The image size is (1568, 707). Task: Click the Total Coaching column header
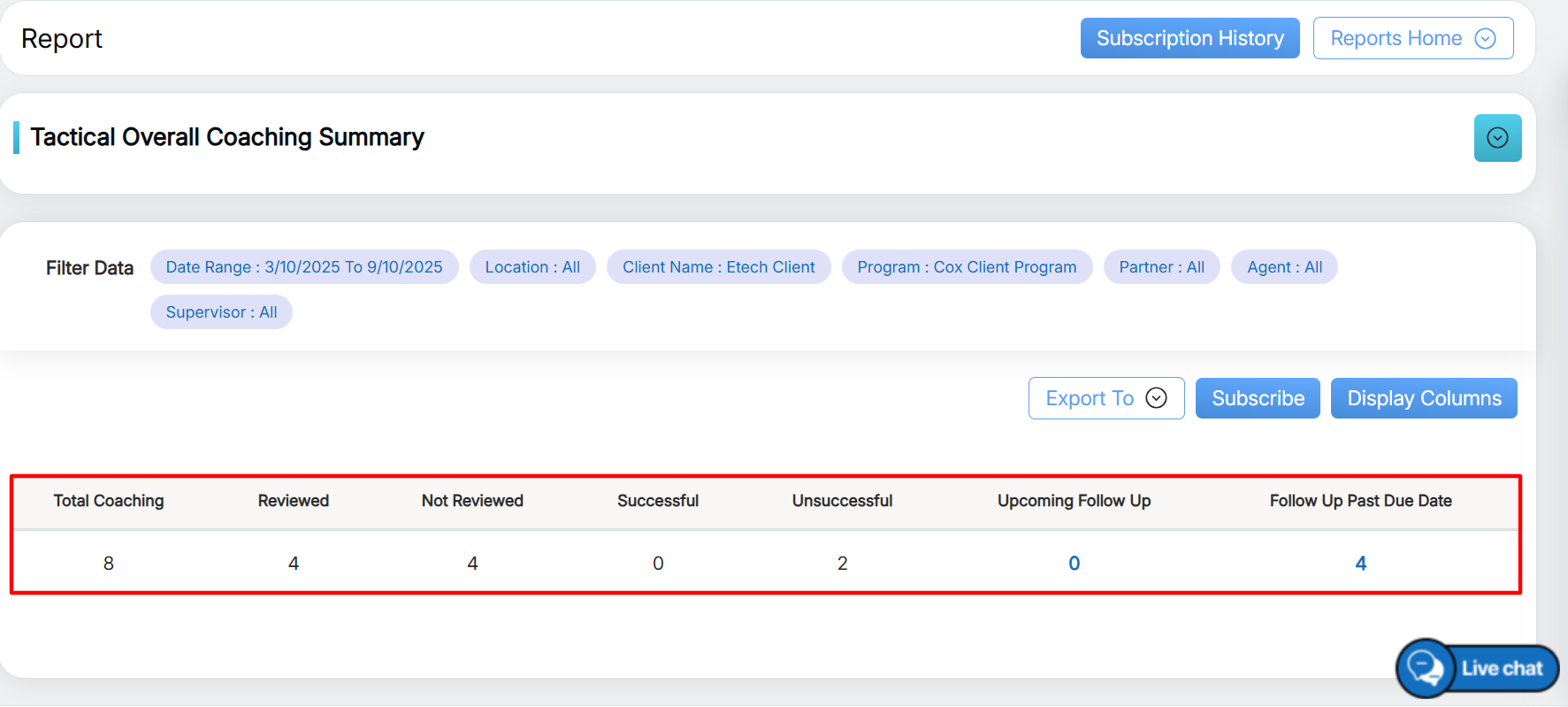(x=109, y=501)
